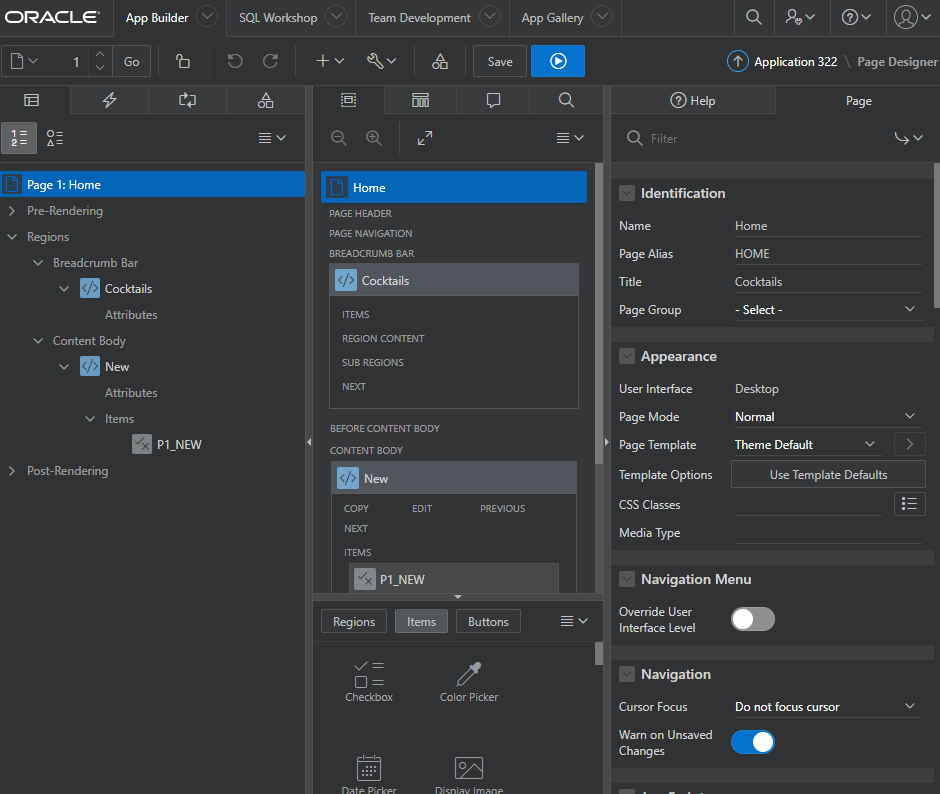The width and height of the screenshot is (940, 794).
Task: Collapse the Navigation property group
Action: point(627,674)
